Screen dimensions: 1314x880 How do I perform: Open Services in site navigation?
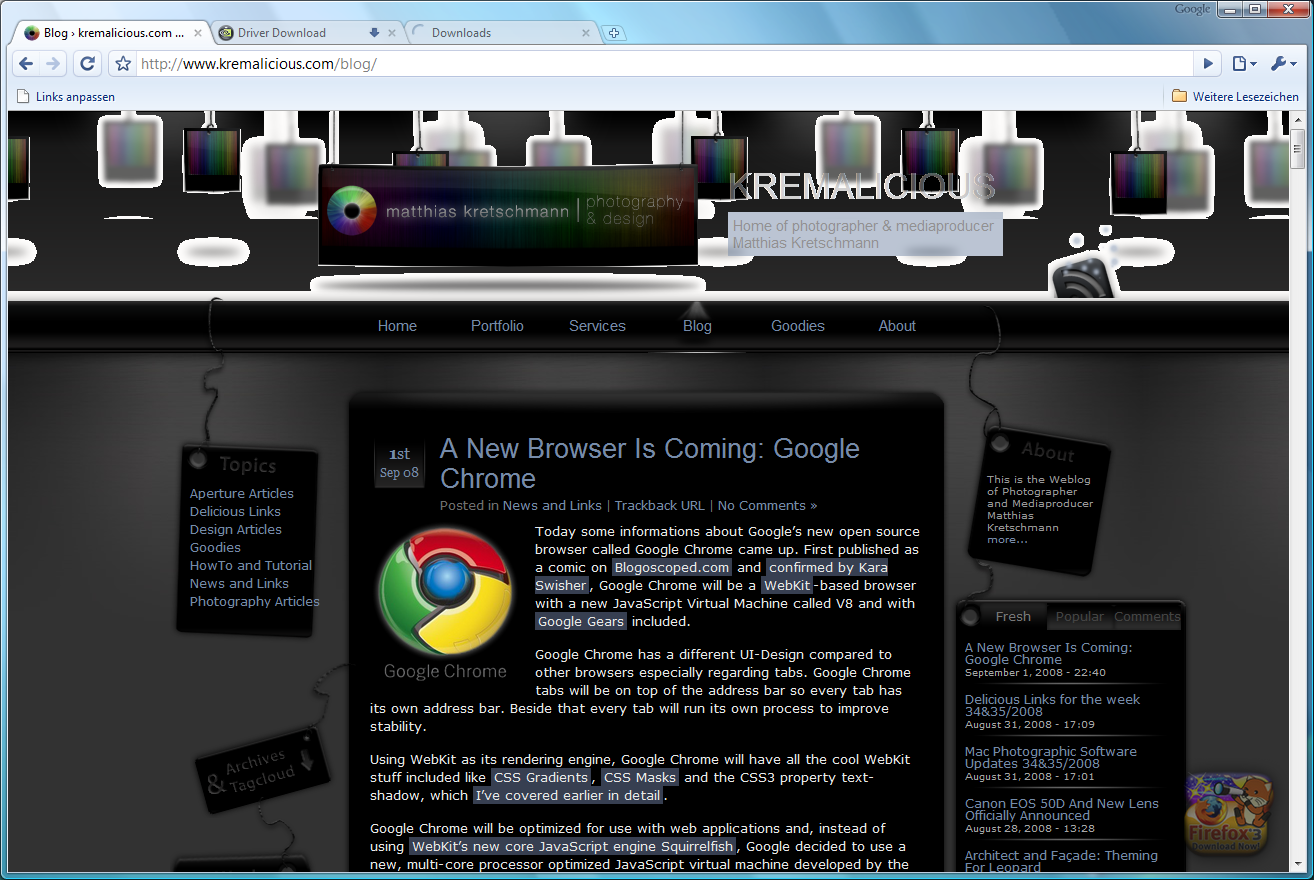tap(597, 326)
